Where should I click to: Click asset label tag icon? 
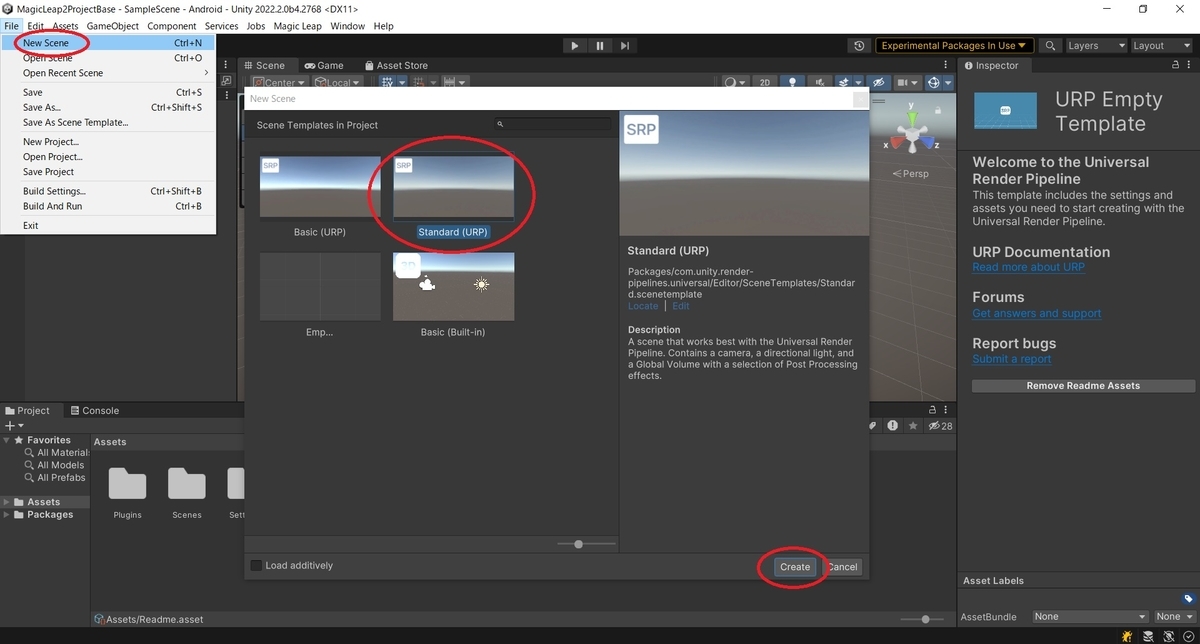tap(1188, 599)
